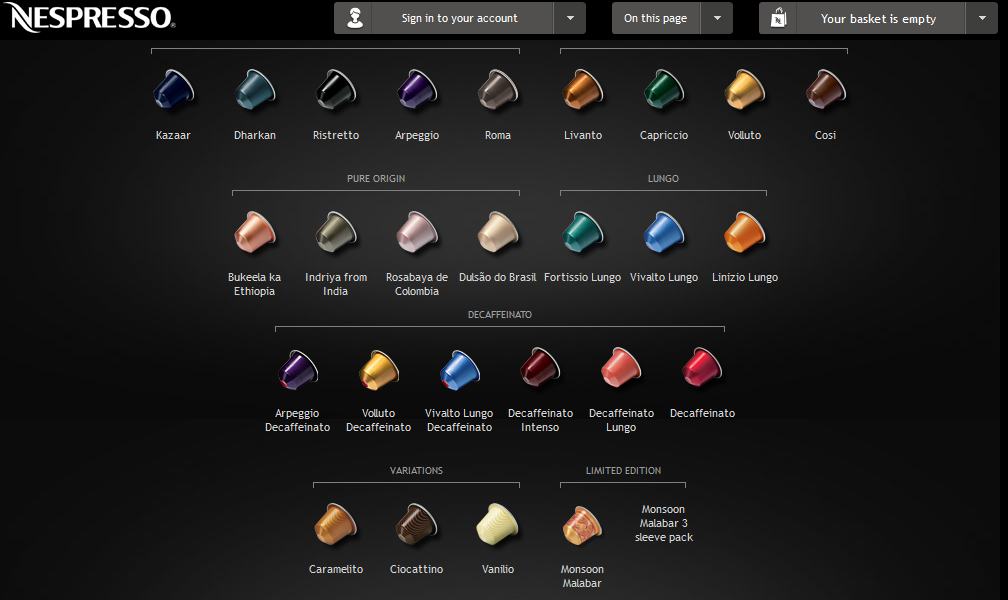Select the Decaffeinato Intenso capsule image
1008x600 pixels.
540,368
